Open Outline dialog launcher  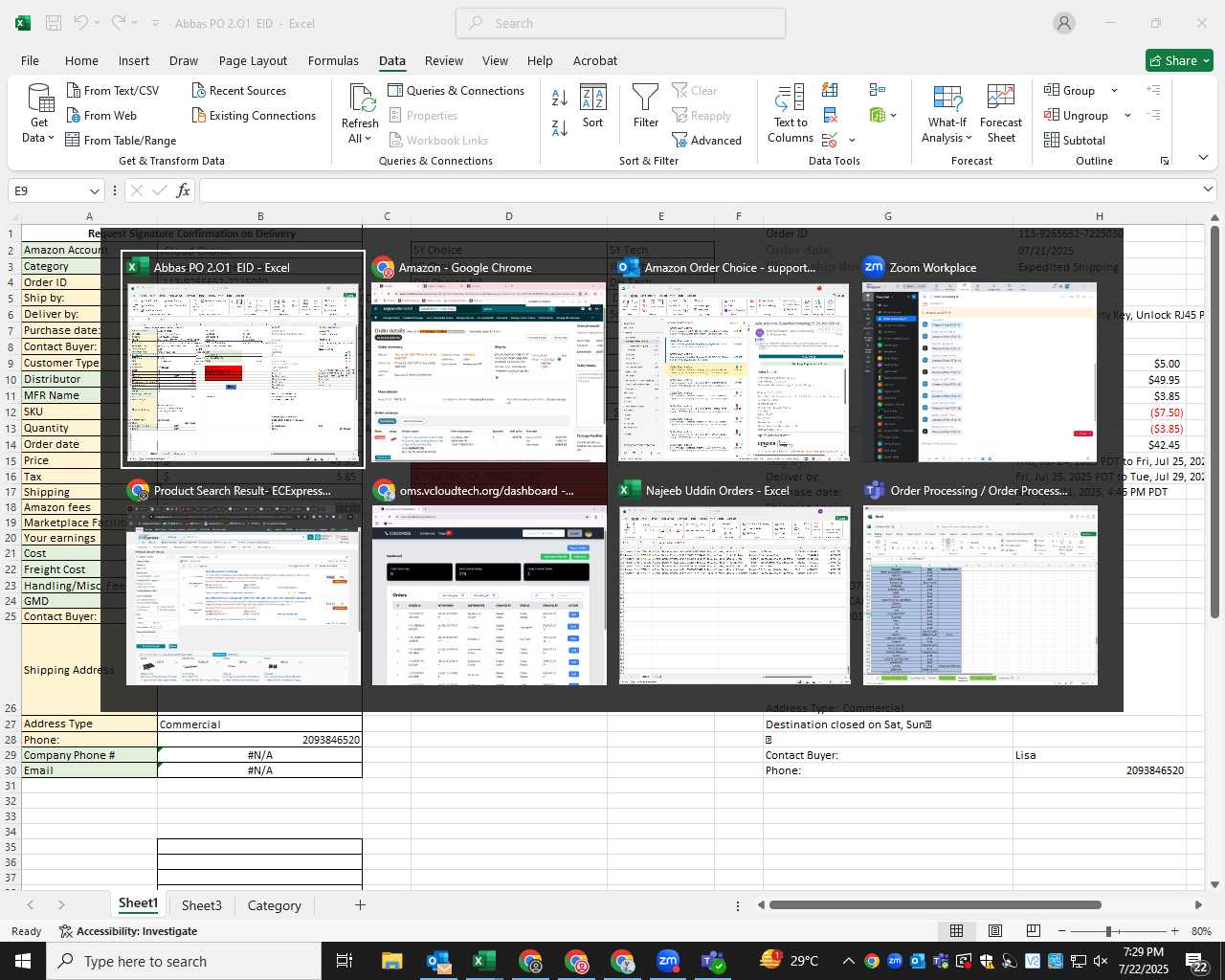(x=1165, y=161)
